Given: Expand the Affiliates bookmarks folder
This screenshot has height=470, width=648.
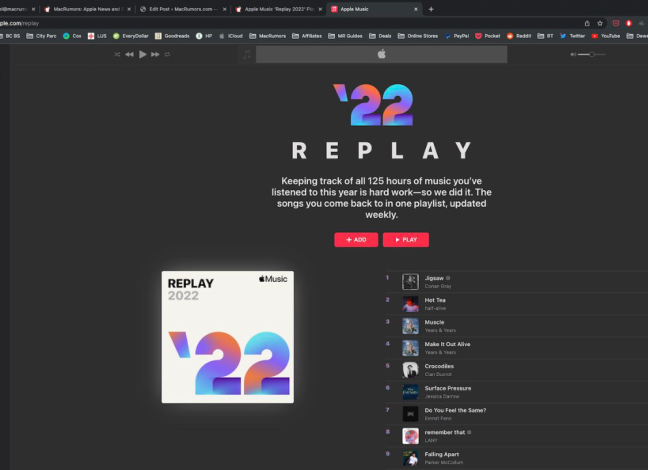Looking at the screenshot, I should pyautogui.click(x=307, y=36).
